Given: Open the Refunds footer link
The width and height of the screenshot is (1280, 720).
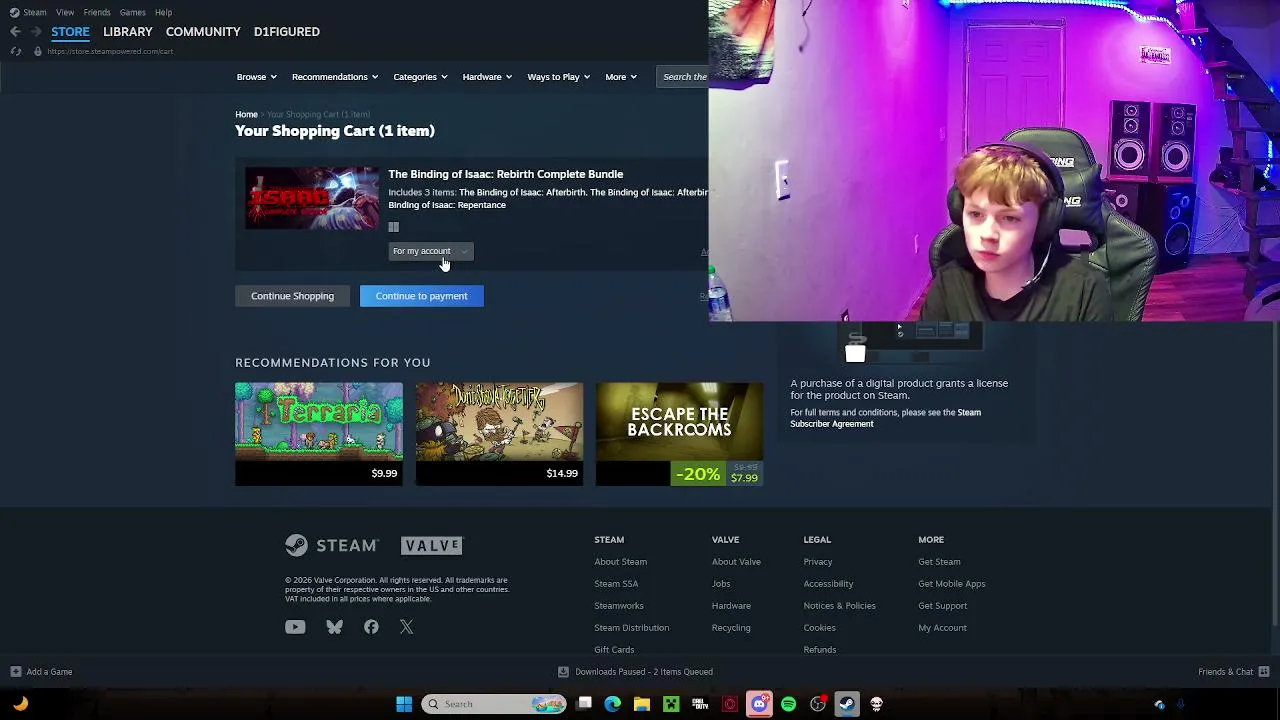Looking at the screenshot, I should point(820,650).
